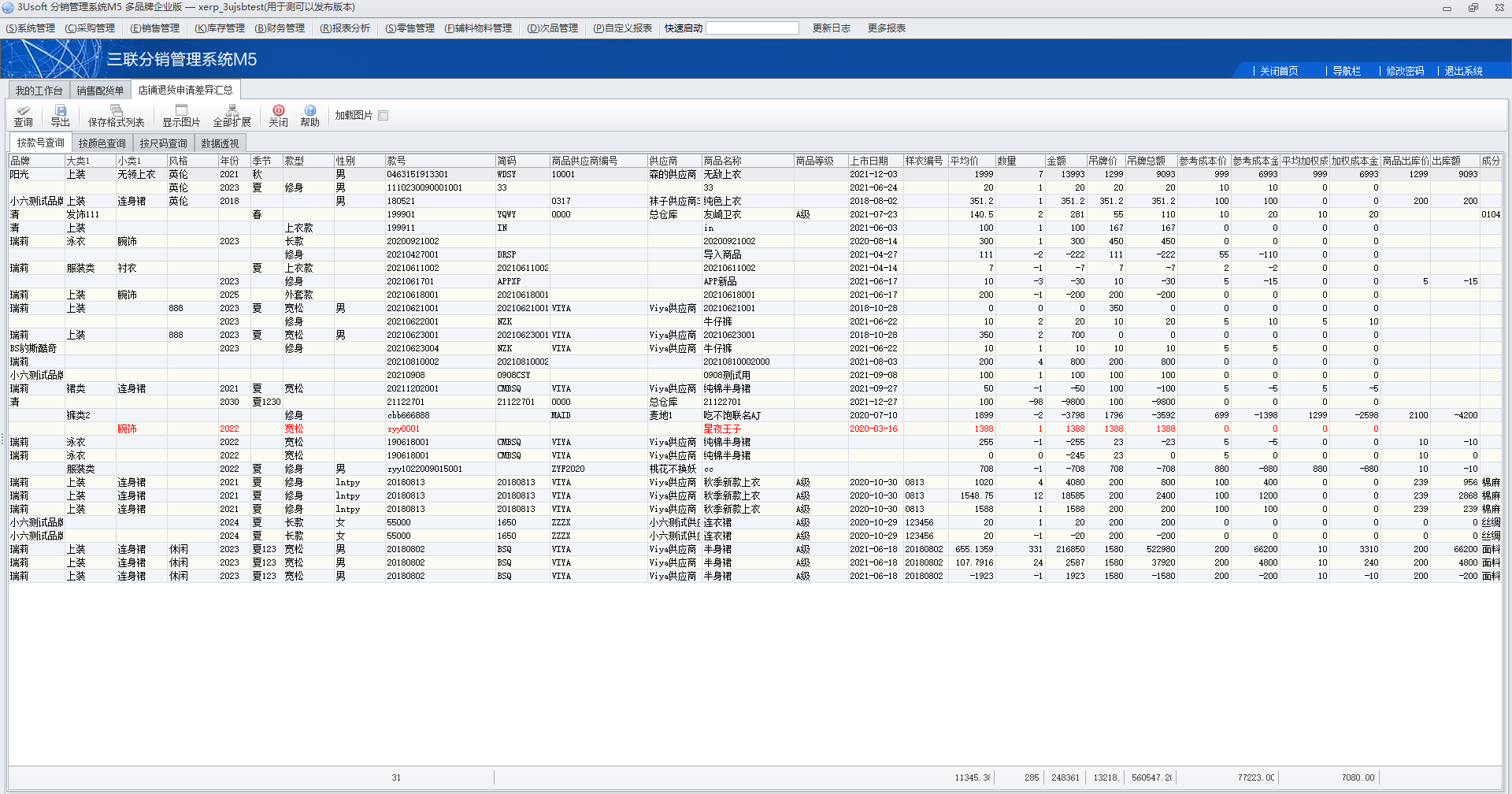This screenshot has height=794, width=1512.
Task: Select amount cell 216850
Action: [1066, 549]
